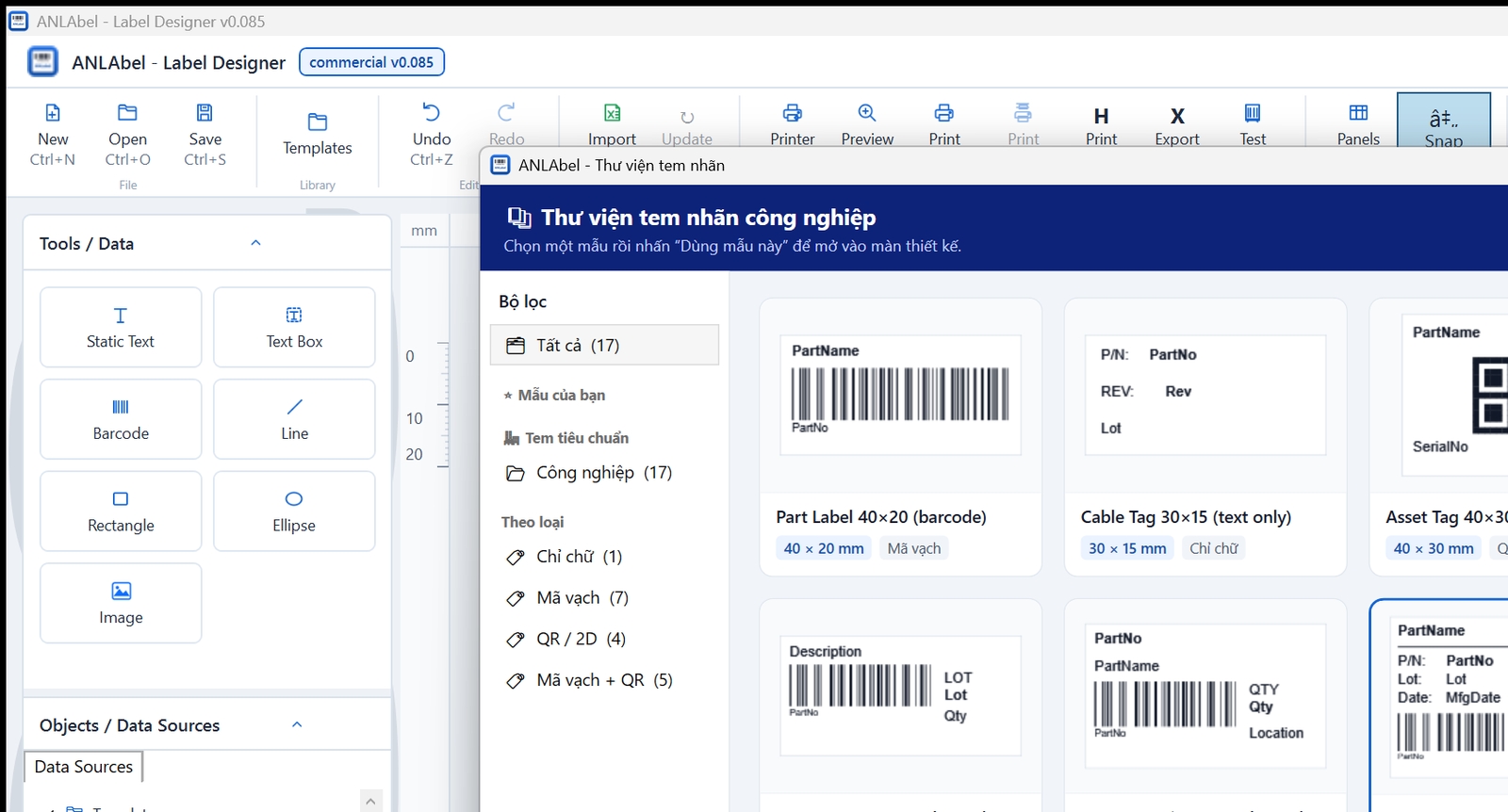The height and width of the screenshot is (812, 1508).
Task: Open a label file from the toolbar
Action: [127, 134]
